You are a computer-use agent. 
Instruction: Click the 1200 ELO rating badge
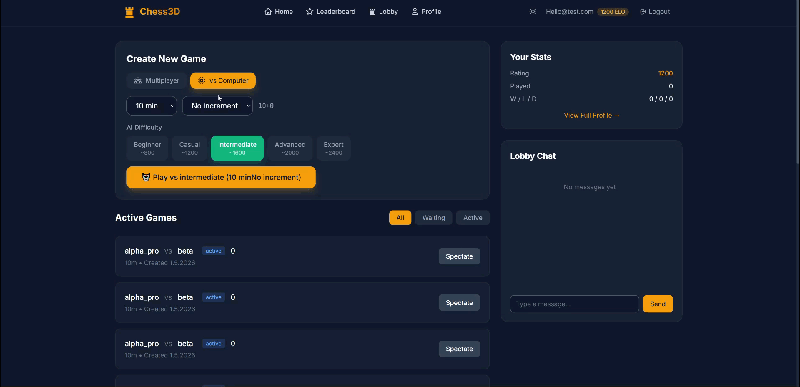tap(613, 12)
